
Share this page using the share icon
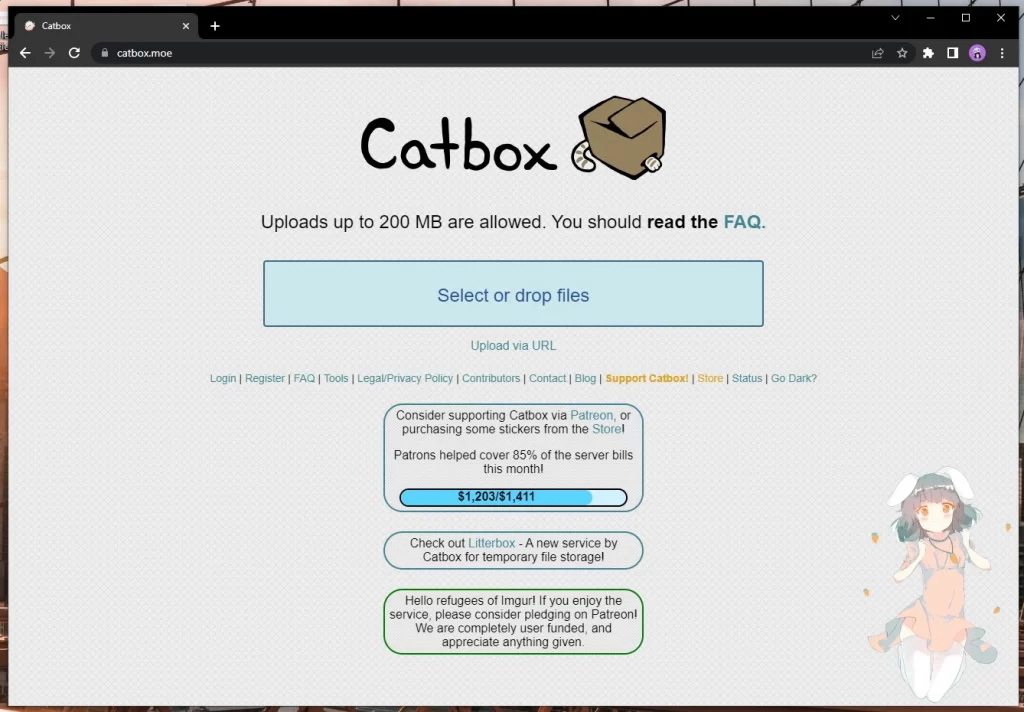pyautogui.click(x=878, y=53)
